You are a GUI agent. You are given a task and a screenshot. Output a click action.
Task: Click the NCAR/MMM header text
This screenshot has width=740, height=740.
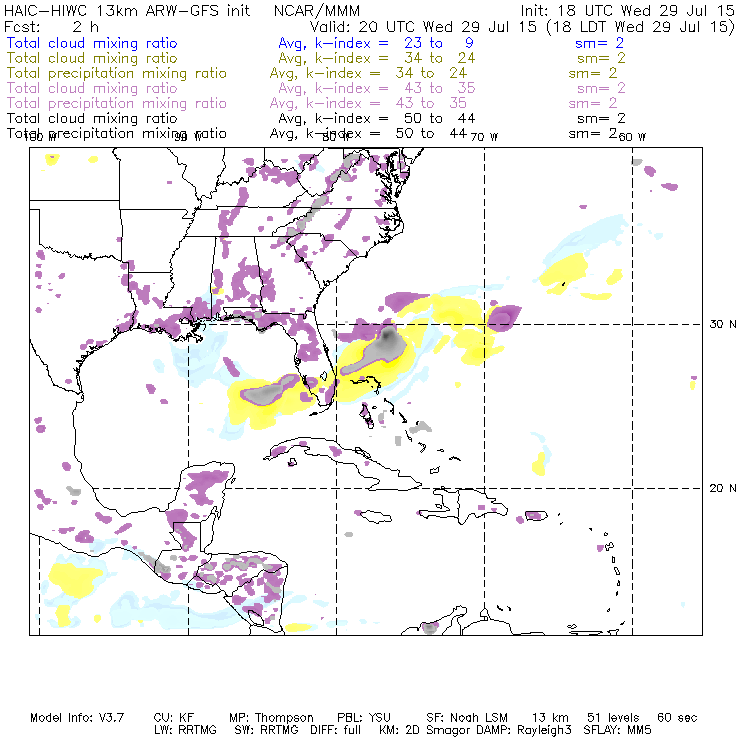(x=317, y=10)
